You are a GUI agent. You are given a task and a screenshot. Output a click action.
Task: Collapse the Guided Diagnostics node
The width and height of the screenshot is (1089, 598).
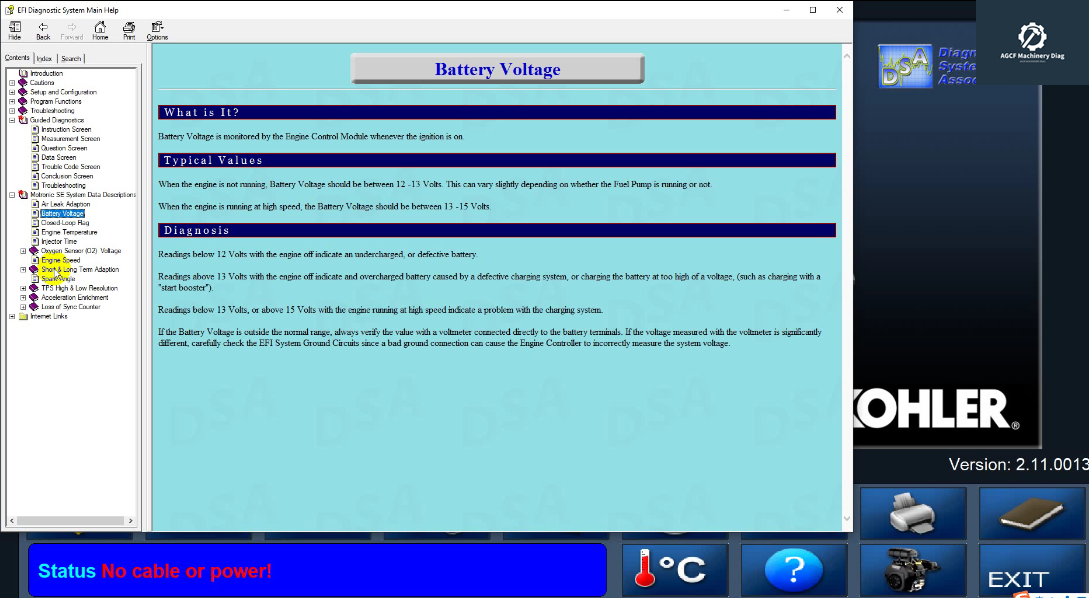point(12,120)
